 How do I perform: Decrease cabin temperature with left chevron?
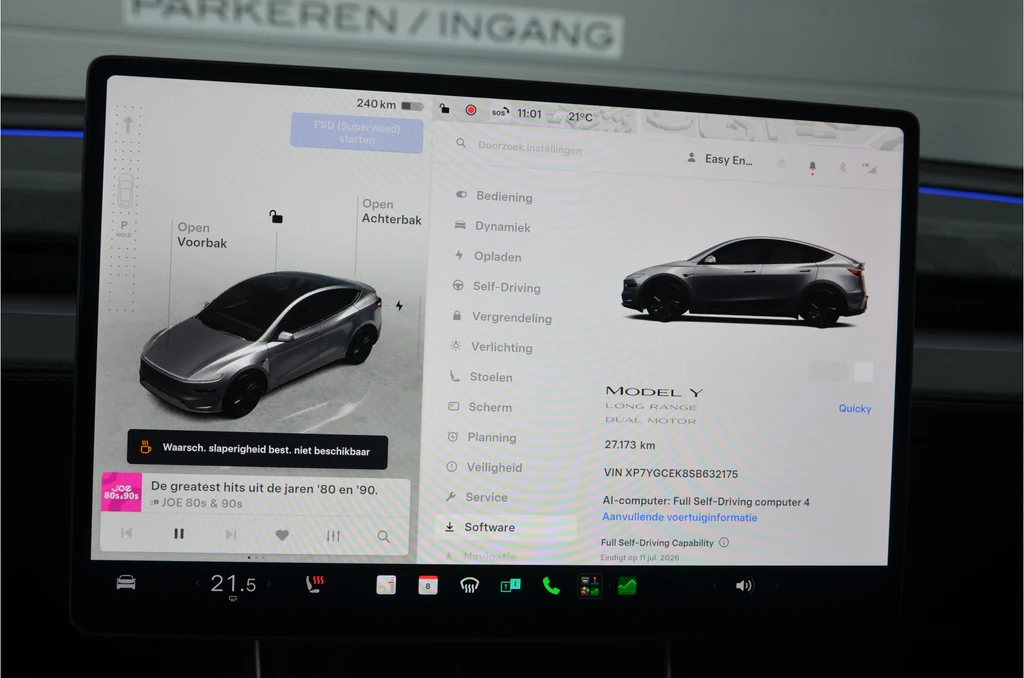pos(197,583)
